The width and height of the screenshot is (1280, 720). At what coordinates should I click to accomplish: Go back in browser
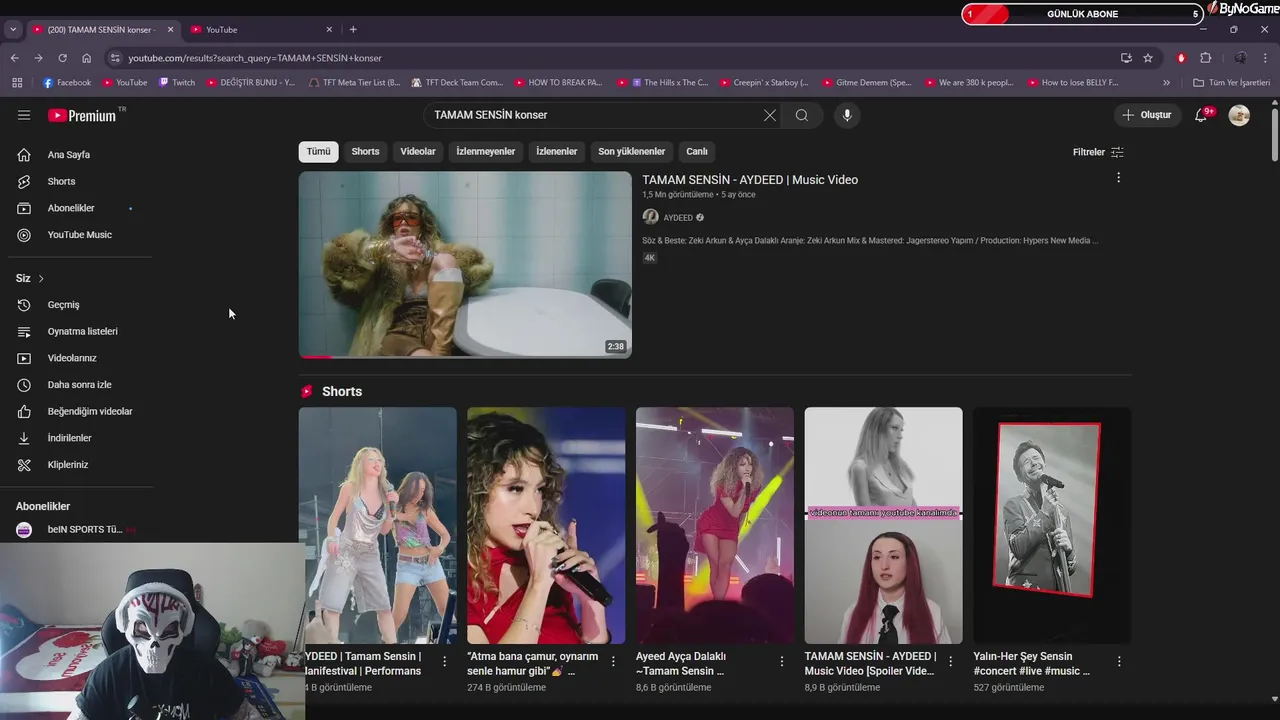coord(14,58)
